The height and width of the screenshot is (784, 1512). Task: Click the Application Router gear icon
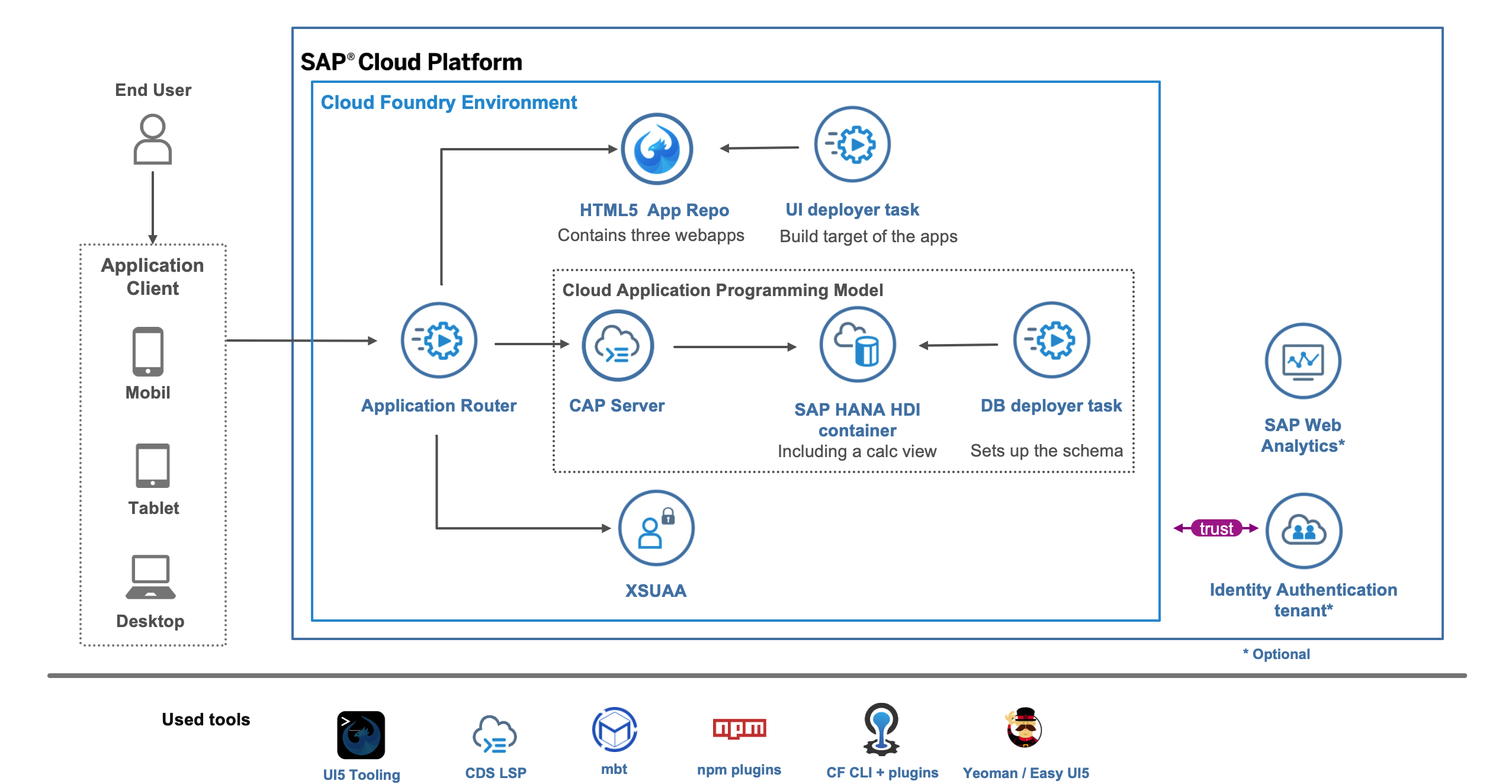pos(439,340)
